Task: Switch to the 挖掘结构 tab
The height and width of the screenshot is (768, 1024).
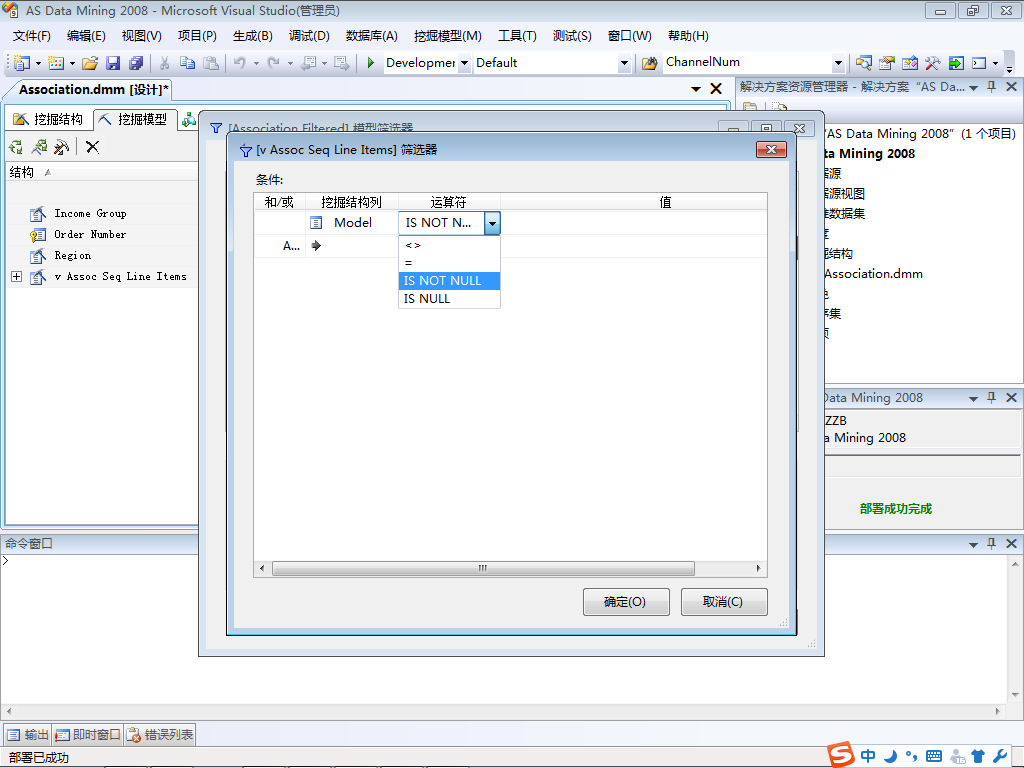Action: click(x=48, y=119)
